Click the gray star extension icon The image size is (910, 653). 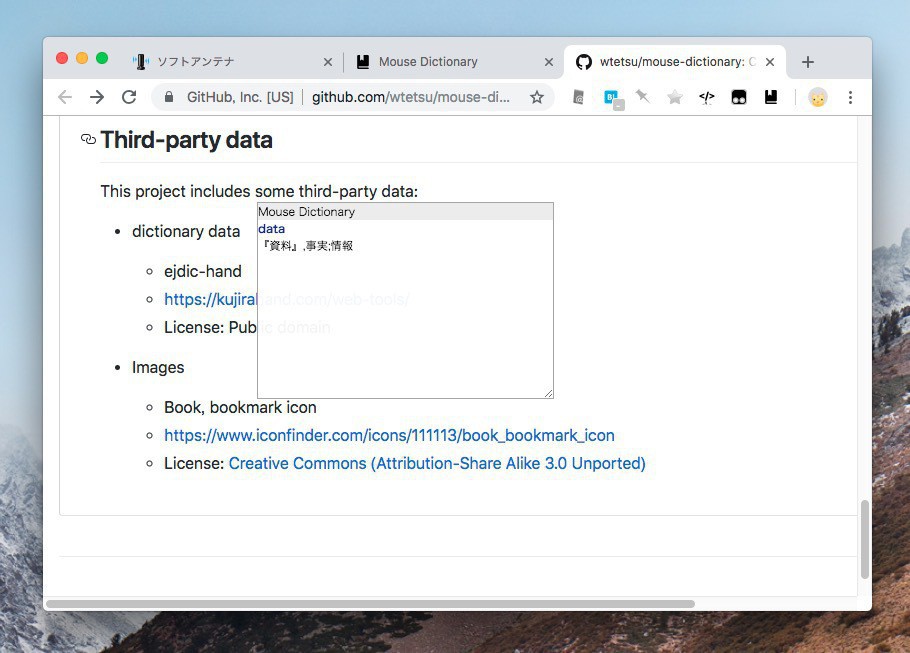(x=675, y=97)
